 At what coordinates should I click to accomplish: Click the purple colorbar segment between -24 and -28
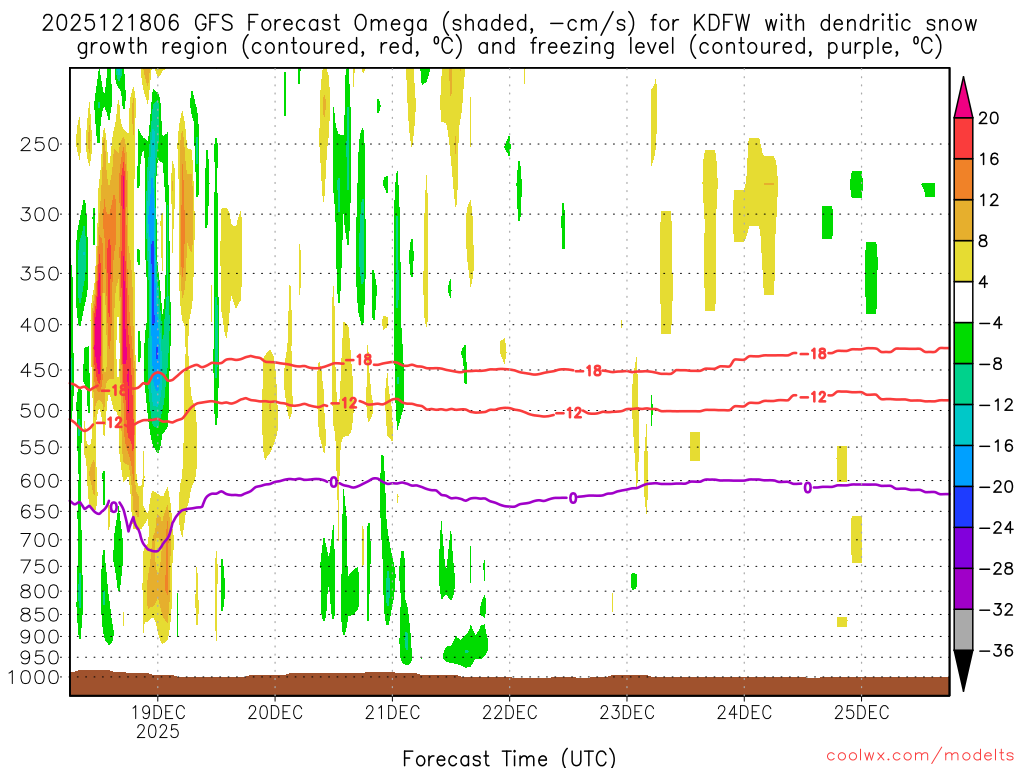pyautogui.click(x=963, y=549)
